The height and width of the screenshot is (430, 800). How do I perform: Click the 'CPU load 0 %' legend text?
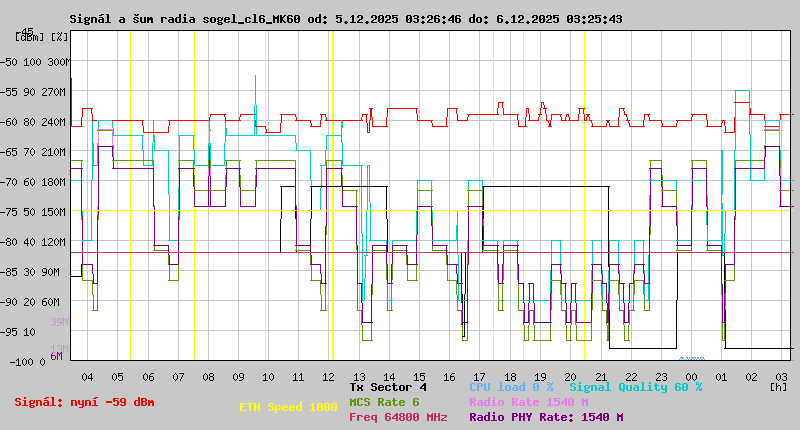pos(511,386)
